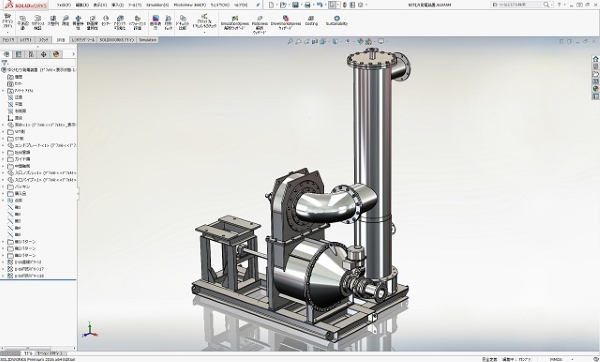Open the Appearances icon in the right task pane
Viewport: 600px width, 362px height.
pyautogui.click(x=595, y=89)
